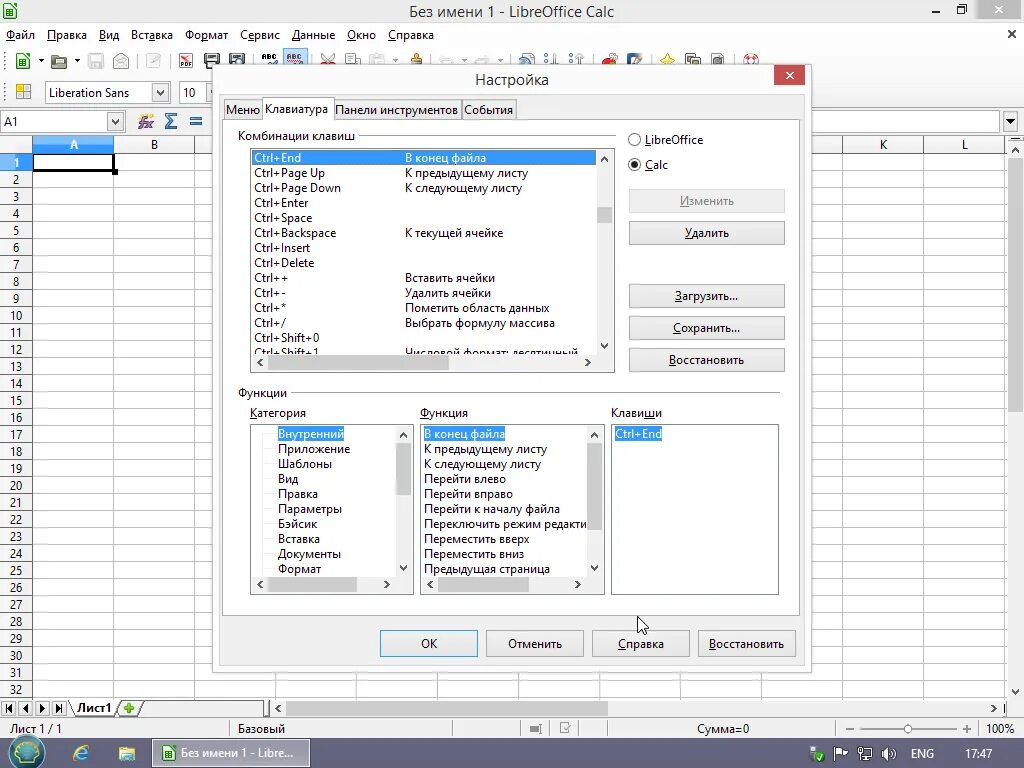1024x768 pixels.
Task: Open Internet Explorer from the taskbar
Action: point(81,753)
